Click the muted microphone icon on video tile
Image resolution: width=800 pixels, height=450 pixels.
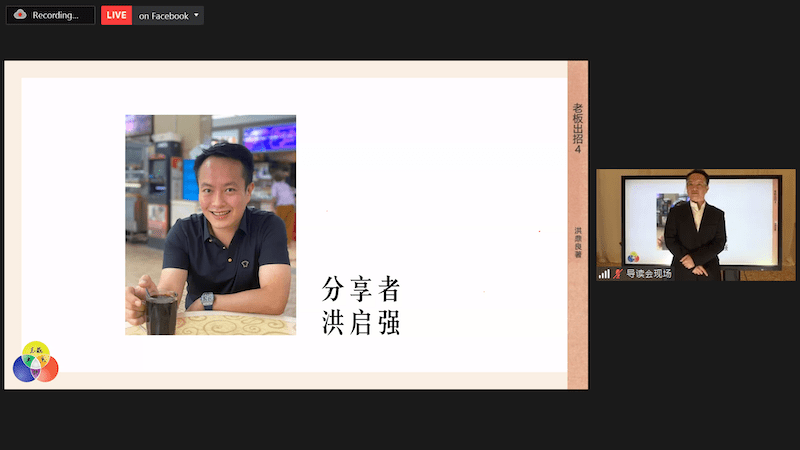click(617, 273)
